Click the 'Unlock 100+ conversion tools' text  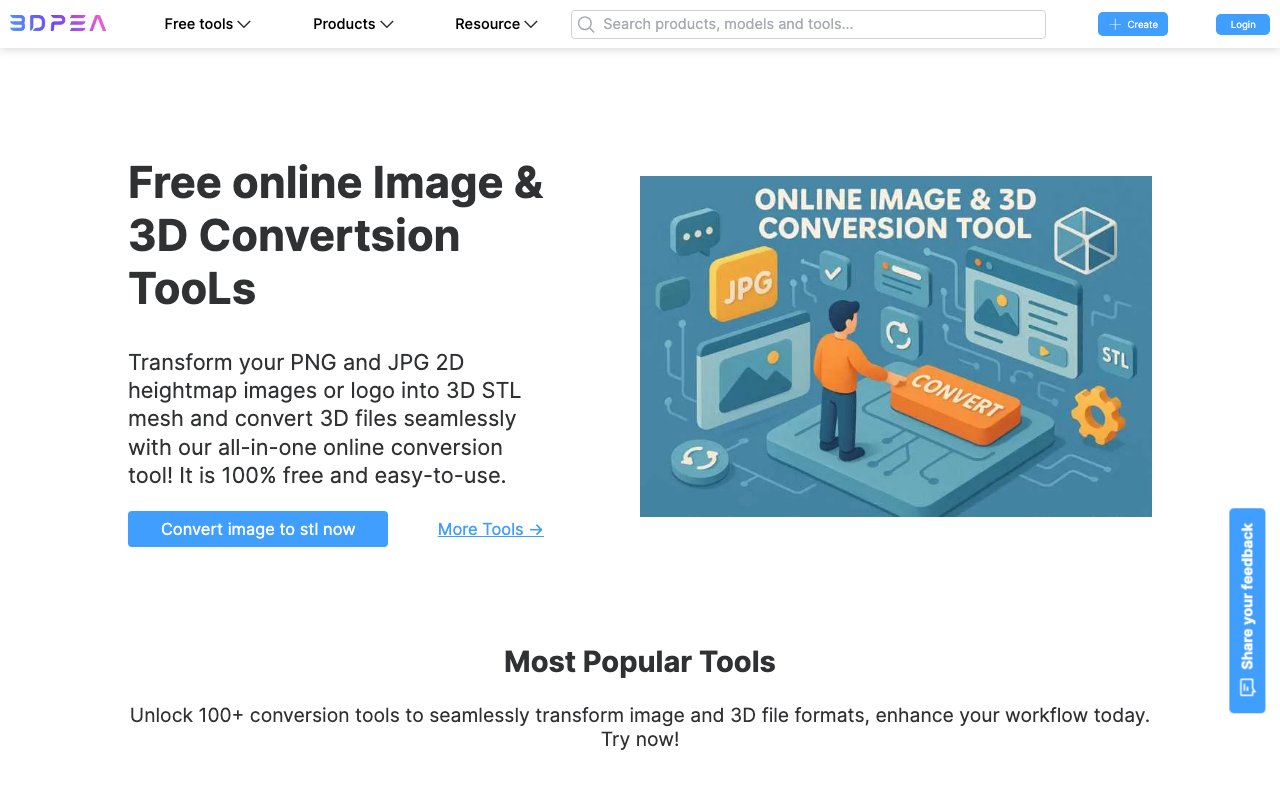(x=640, y=727)
